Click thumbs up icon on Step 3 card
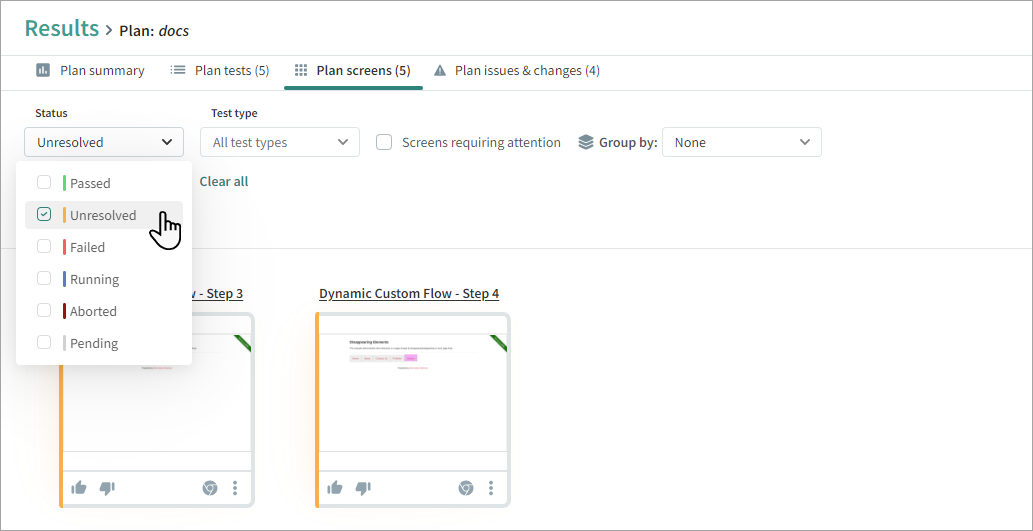 79,488
